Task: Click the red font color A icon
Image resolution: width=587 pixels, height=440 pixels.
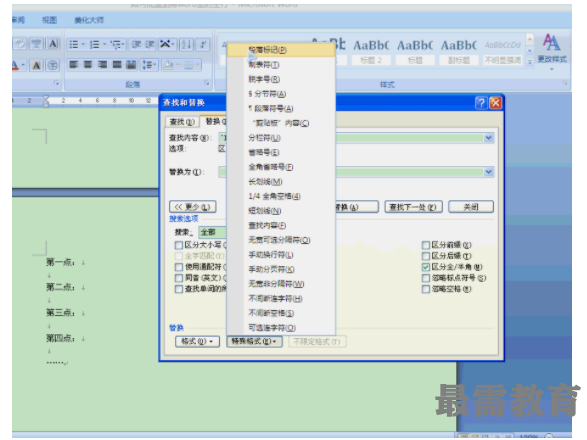Action: (x=15, y=66)
